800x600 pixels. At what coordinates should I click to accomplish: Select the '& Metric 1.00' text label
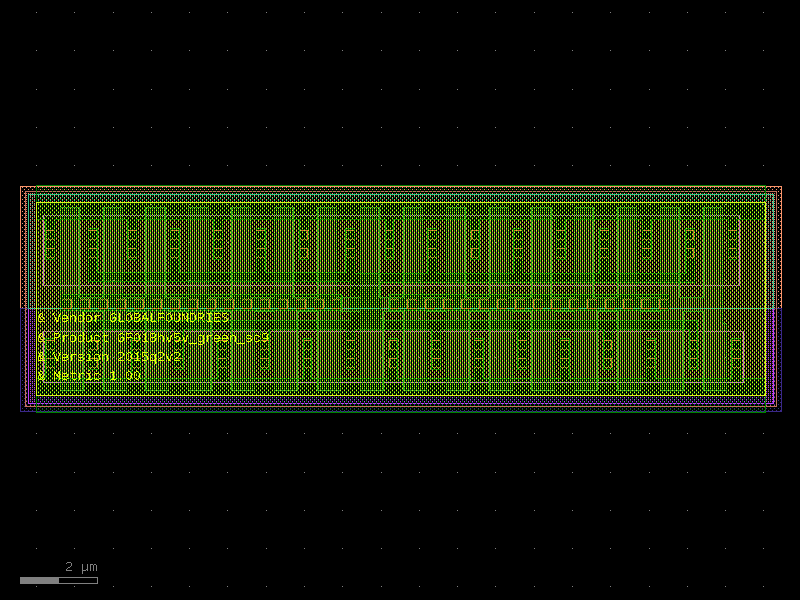(89, 376)
